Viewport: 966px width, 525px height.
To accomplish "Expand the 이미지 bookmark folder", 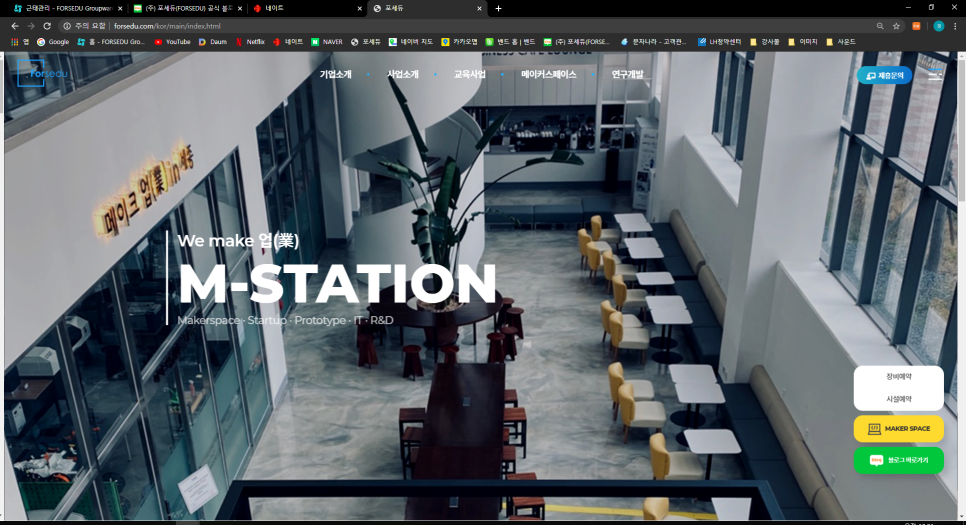I will coord(802,42).
